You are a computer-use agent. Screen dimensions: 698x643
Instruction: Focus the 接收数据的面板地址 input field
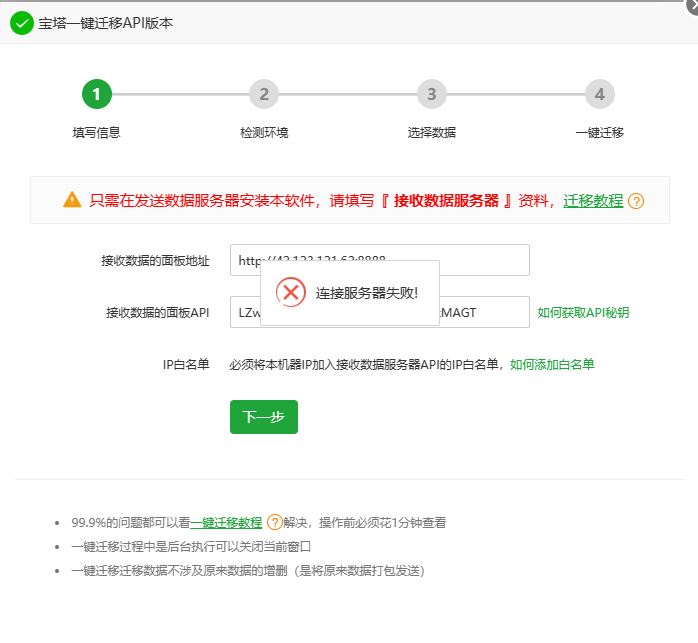(x=380, y=260)
